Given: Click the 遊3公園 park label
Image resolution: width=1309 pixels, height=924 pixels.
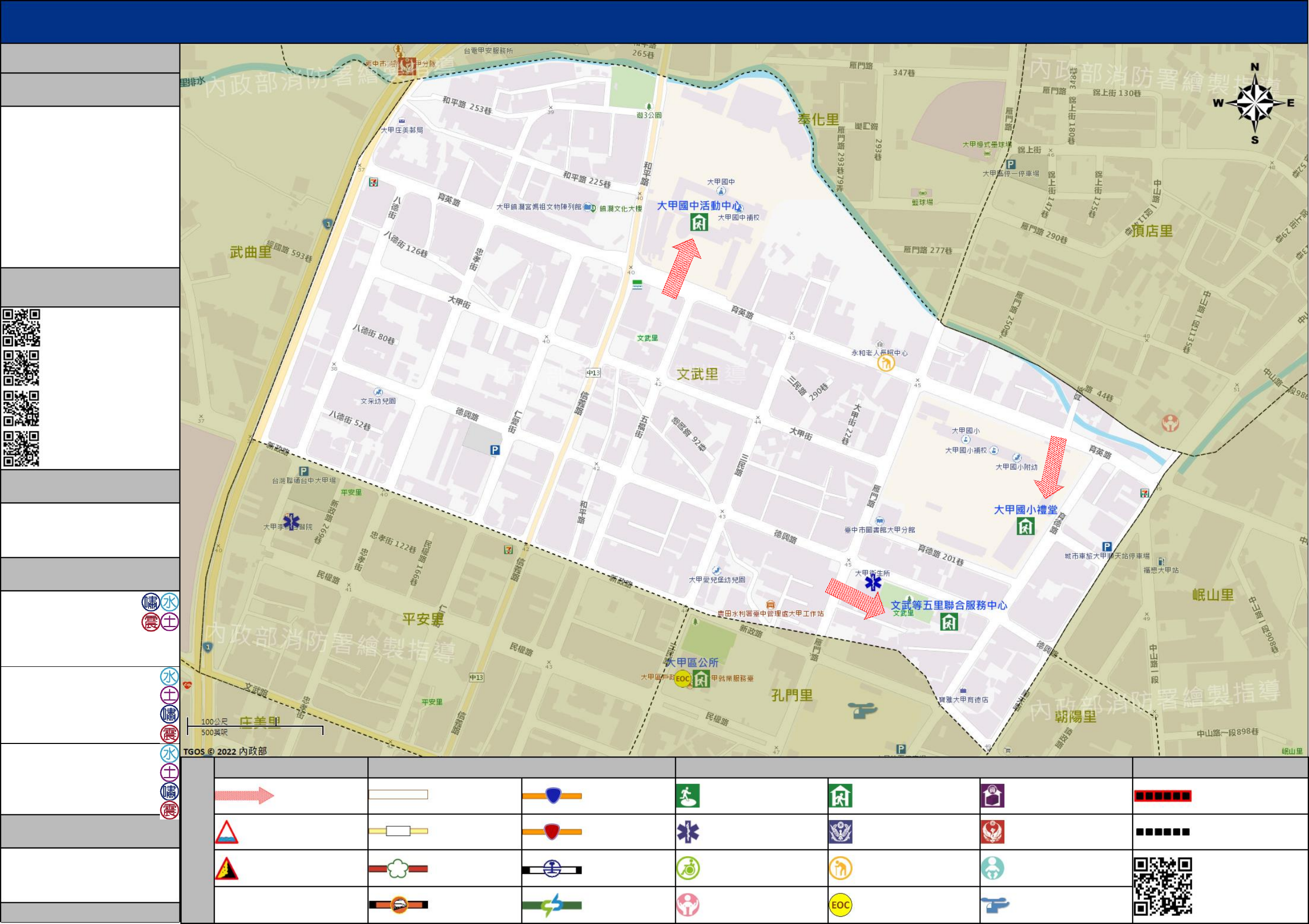Looking at the screenshot, I should (x=649, y=115).
